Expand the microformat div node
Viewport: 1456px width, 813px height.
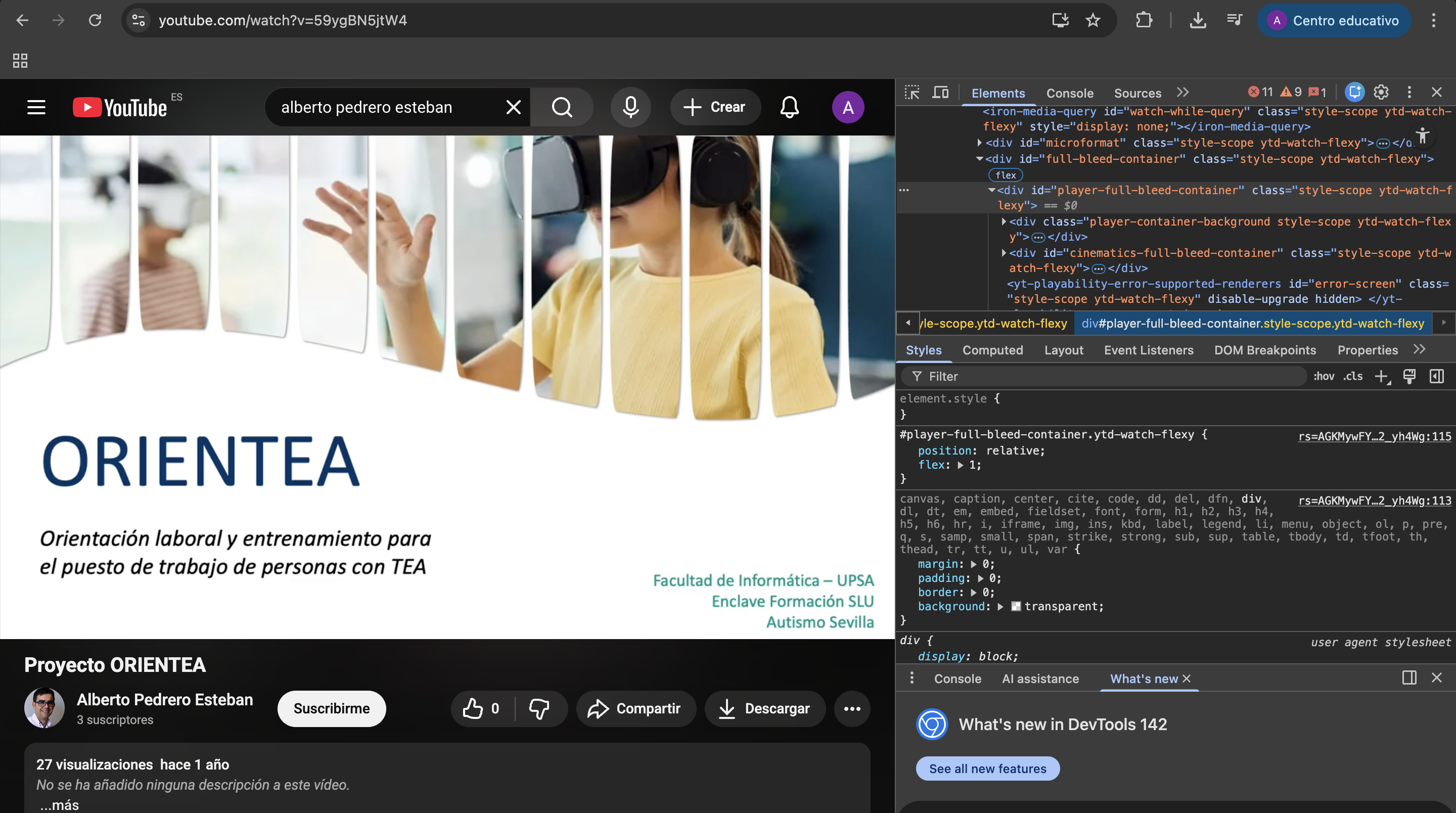(x=980, y=143)
